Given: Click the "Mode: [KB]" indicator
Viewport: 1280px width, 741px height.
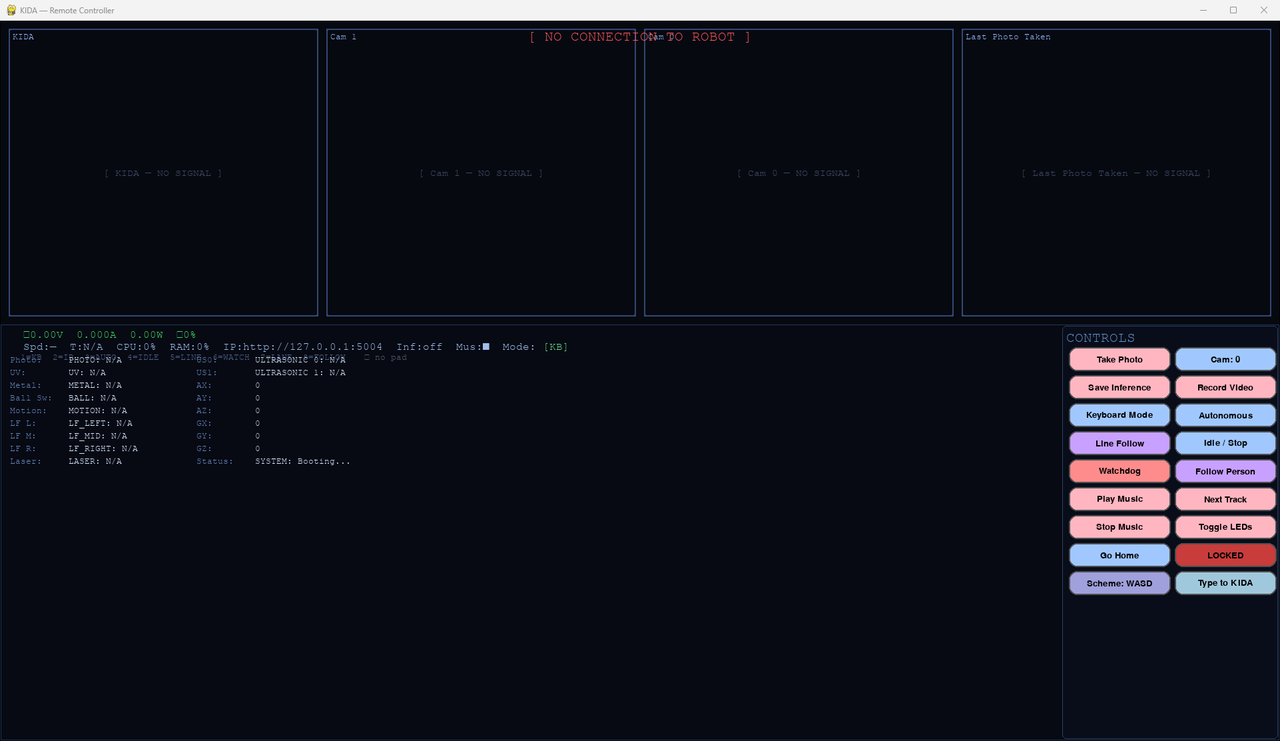Looking at the screenshot, I should point(535,347).
